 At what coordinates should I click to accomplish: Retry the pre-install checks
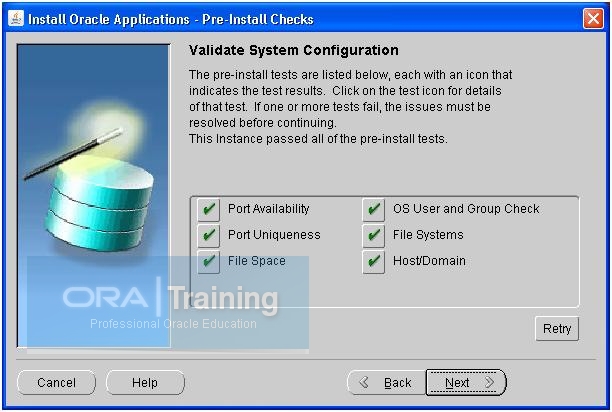557,329
